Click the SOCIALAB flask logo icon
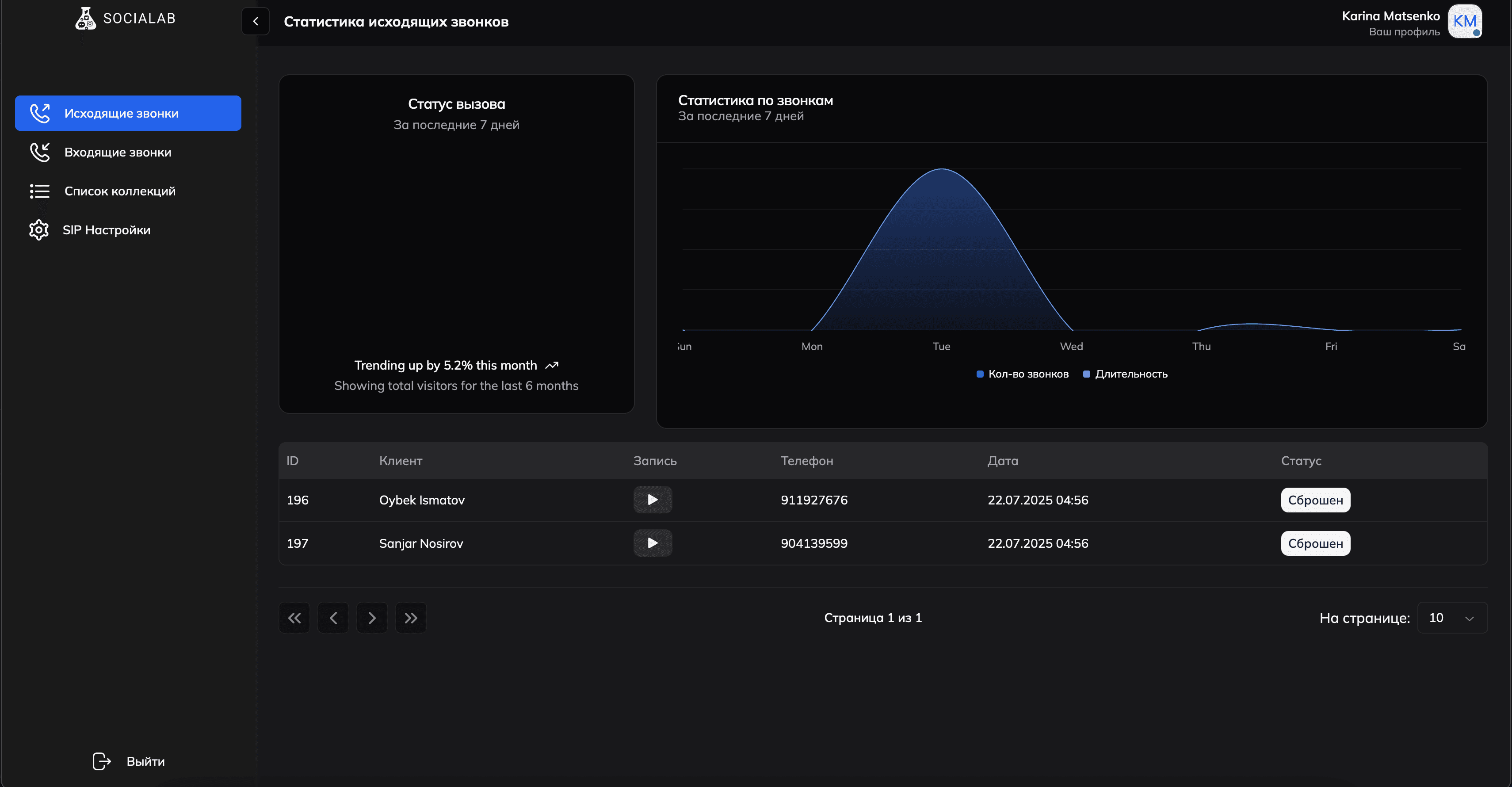Image resolution: width=1512 pixels, height=787 pixels. (x=86, y=18)
